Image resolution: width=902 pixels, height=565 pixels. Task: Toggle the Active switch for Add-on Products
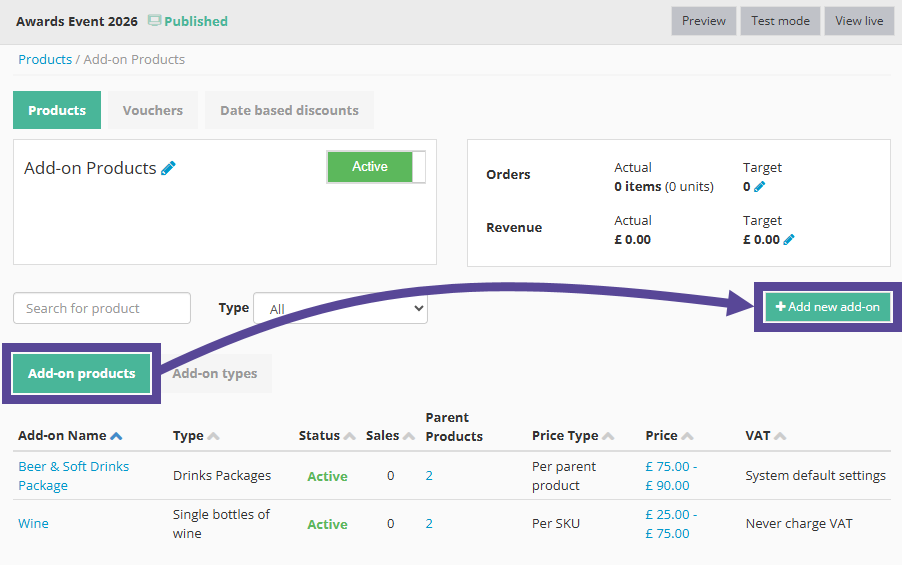tap(376, 167)
